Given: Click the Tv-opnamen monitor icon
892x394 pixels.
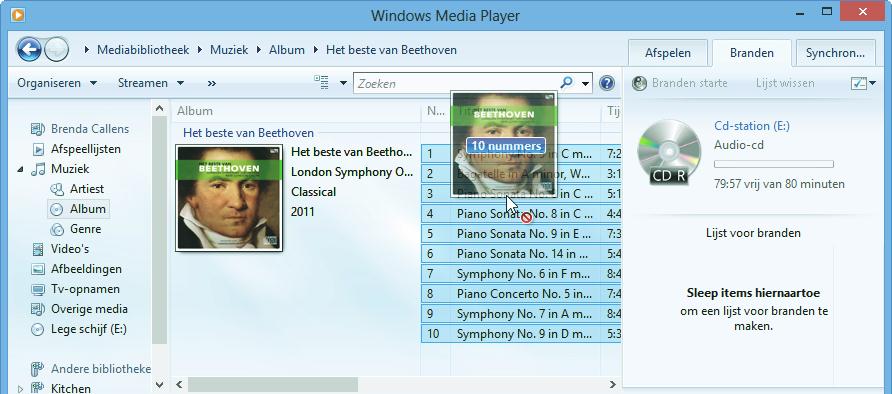Looking at the screenshot, I should [38, 289].
